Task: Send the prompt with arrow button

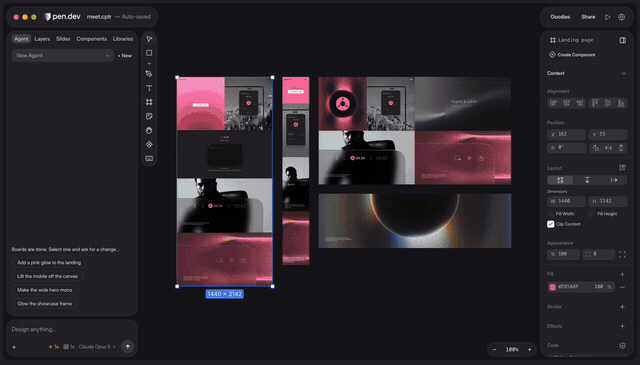Action: [x=127, y=347]
